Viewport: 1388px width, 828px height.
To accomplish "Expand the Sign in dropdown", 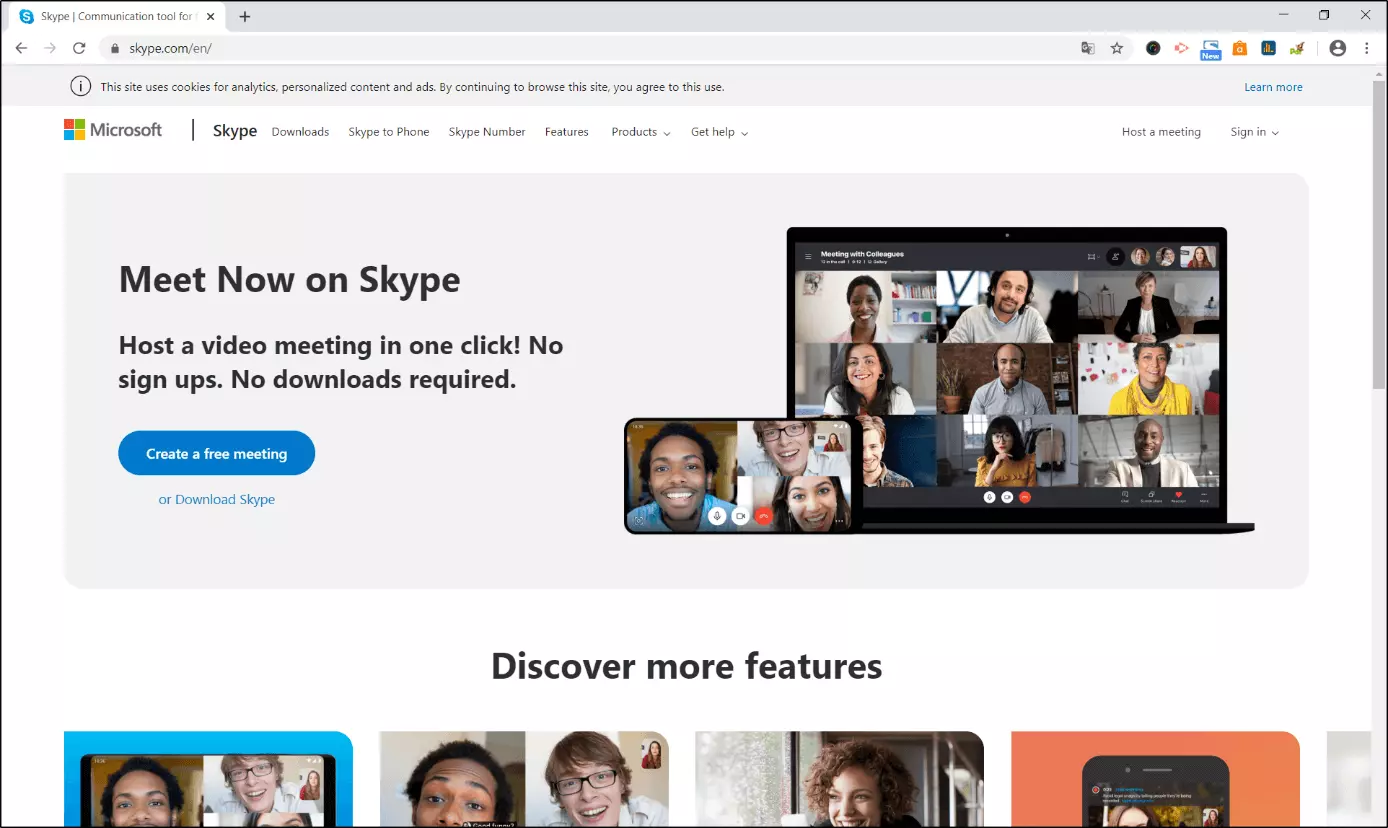I will coord(1254,132).
